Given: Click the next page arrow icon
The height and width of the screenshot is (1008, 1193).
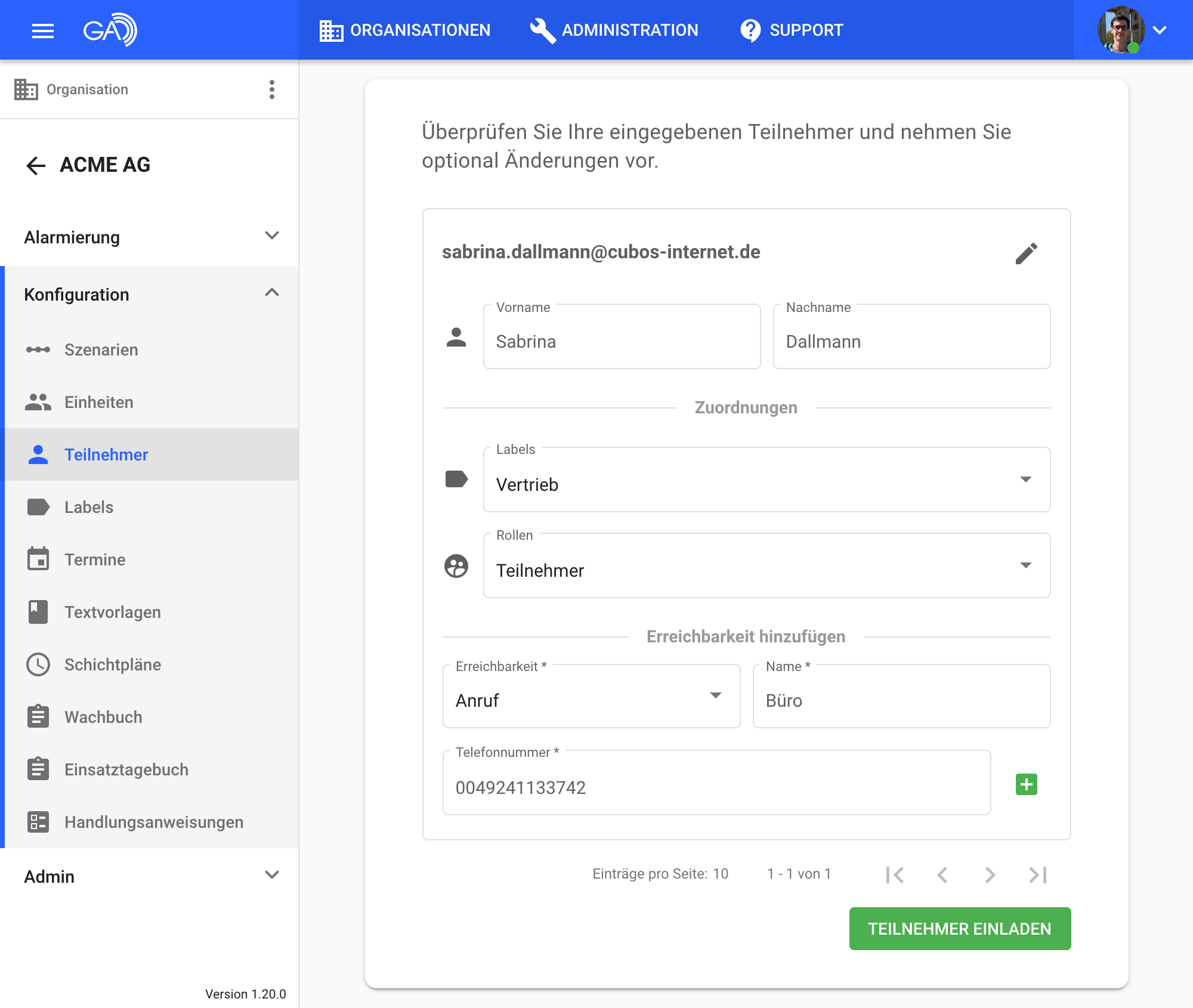Looking at the screenshot, I should click(x=990, y=875).
